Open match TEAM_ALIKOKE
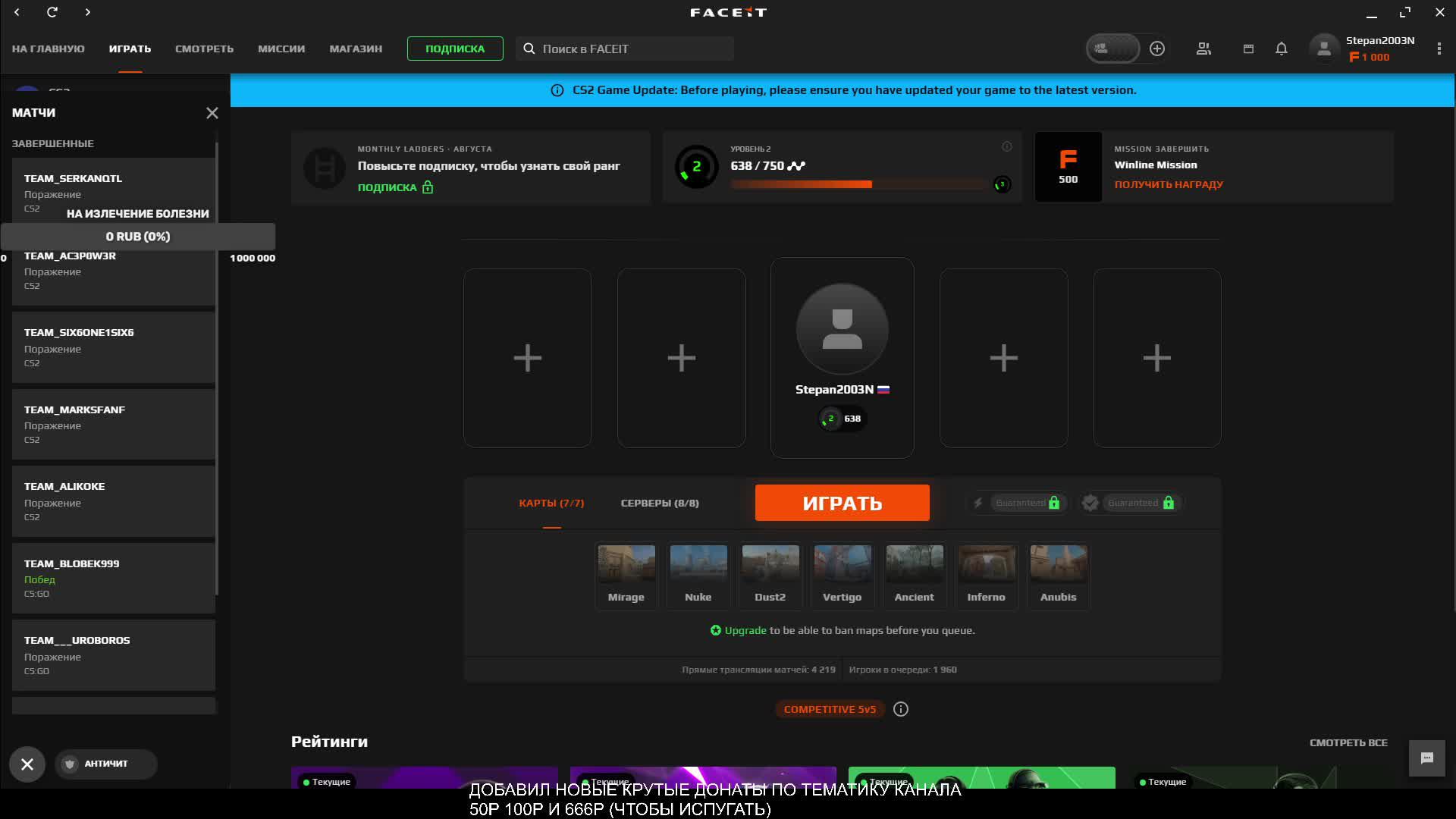Screen dimensions: 1456x819 pyautogui.click(x=114, y=501)
